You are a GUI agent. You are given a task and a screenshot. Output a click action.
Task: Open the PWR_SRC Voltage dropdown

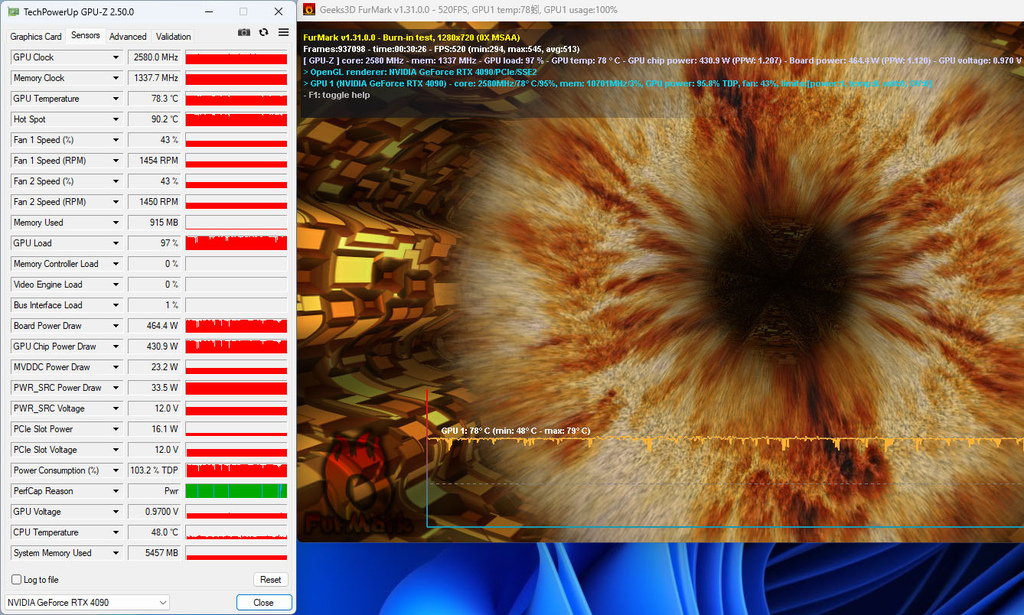coord(116,409)
